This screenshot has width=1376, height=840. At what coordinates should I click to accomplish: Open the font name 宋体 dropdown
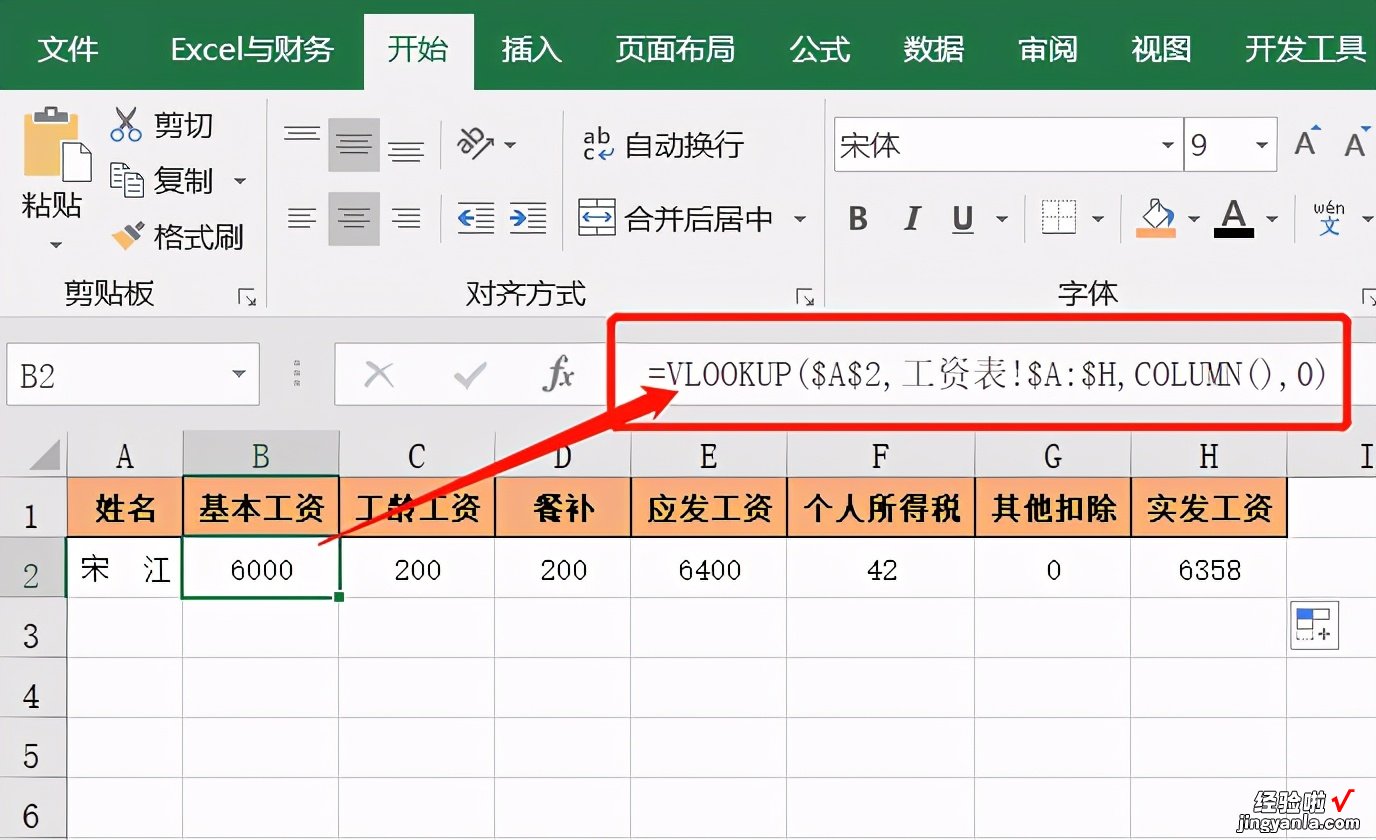[x=1168, y=146]
